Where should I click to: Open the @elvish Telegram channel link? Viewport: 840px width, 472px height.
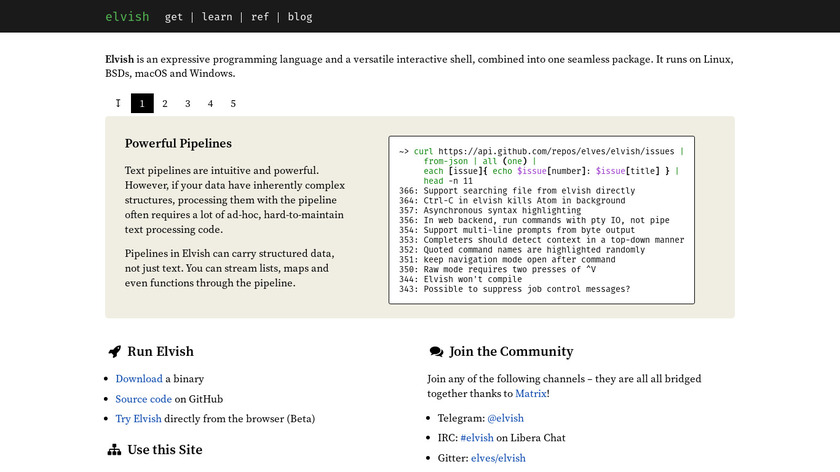tap(505, 418)
